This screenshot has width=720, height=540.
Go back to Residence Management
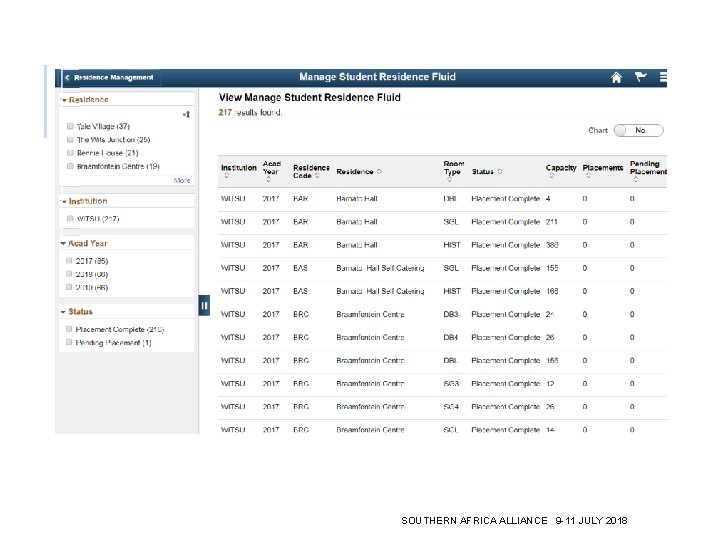tap(109, 78)
